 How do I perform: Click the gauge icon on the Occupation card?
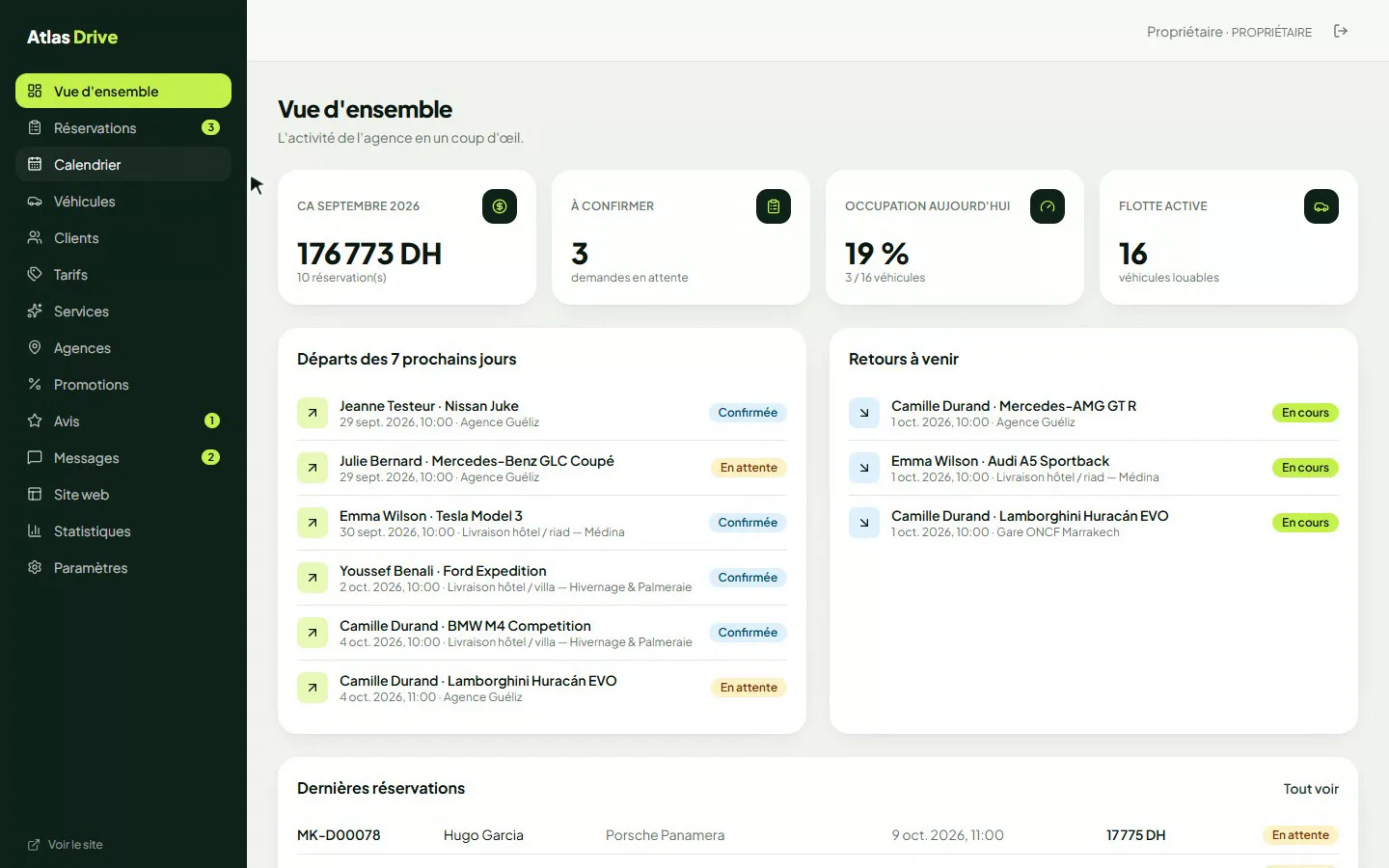click(1048, 206)
